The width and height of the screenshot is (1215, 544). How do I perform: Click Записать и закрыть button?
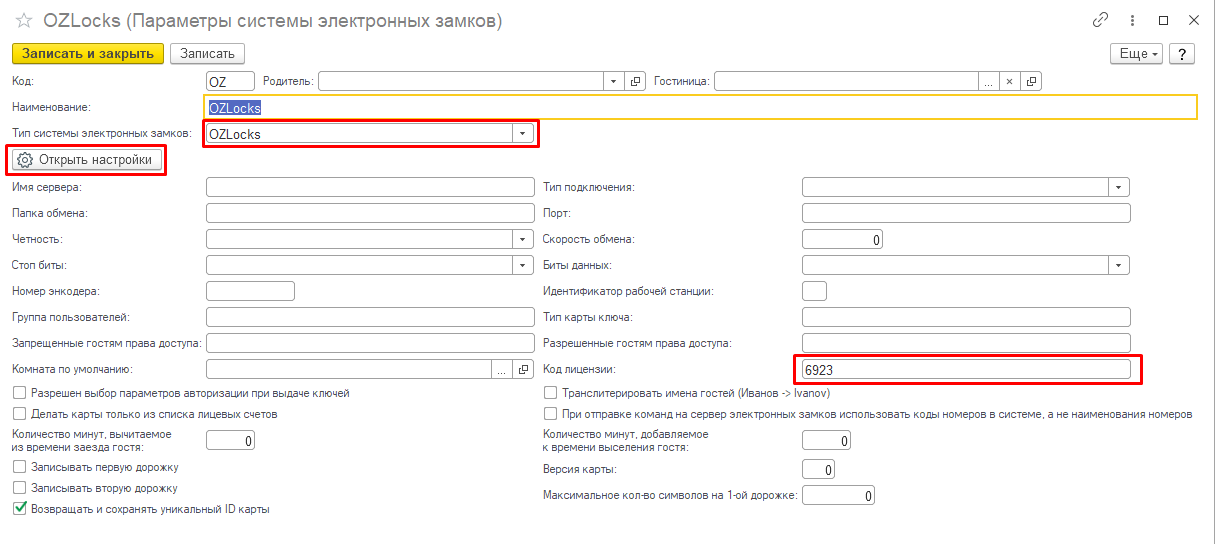coord(87,54)
